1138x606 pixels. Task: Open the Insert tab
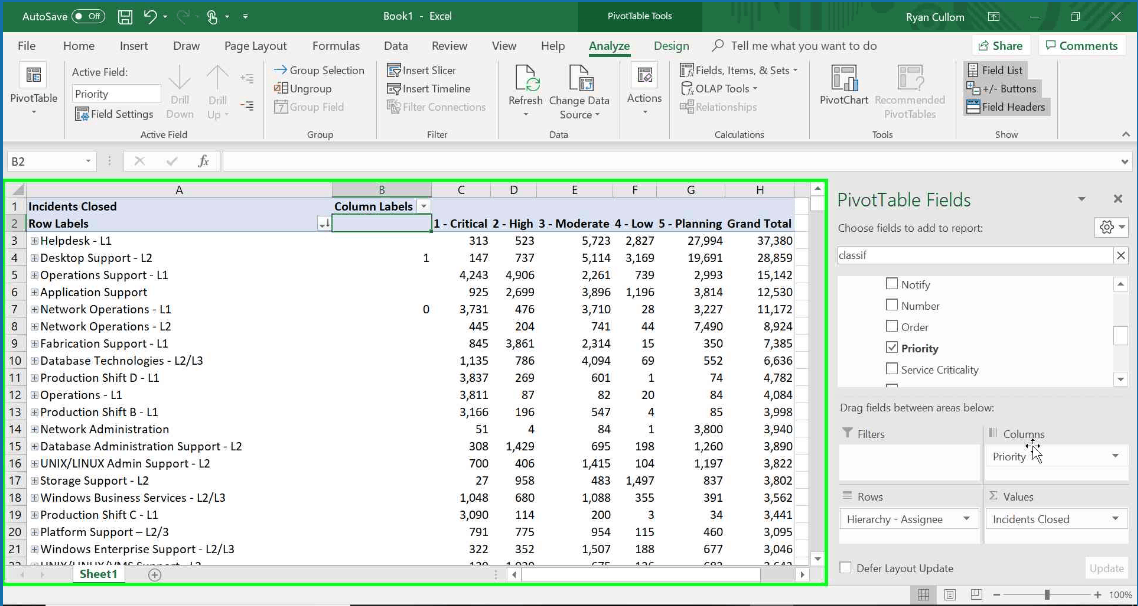(134, 46)
